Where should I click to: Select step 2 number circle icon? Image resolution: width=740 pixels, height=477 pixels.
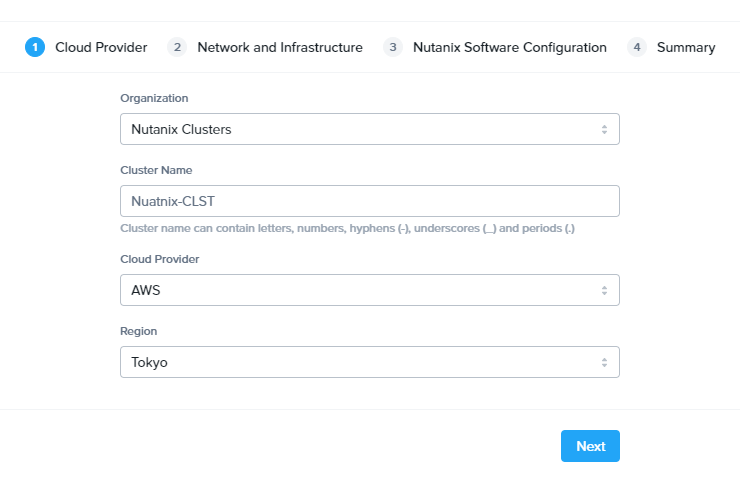[177, 47]
